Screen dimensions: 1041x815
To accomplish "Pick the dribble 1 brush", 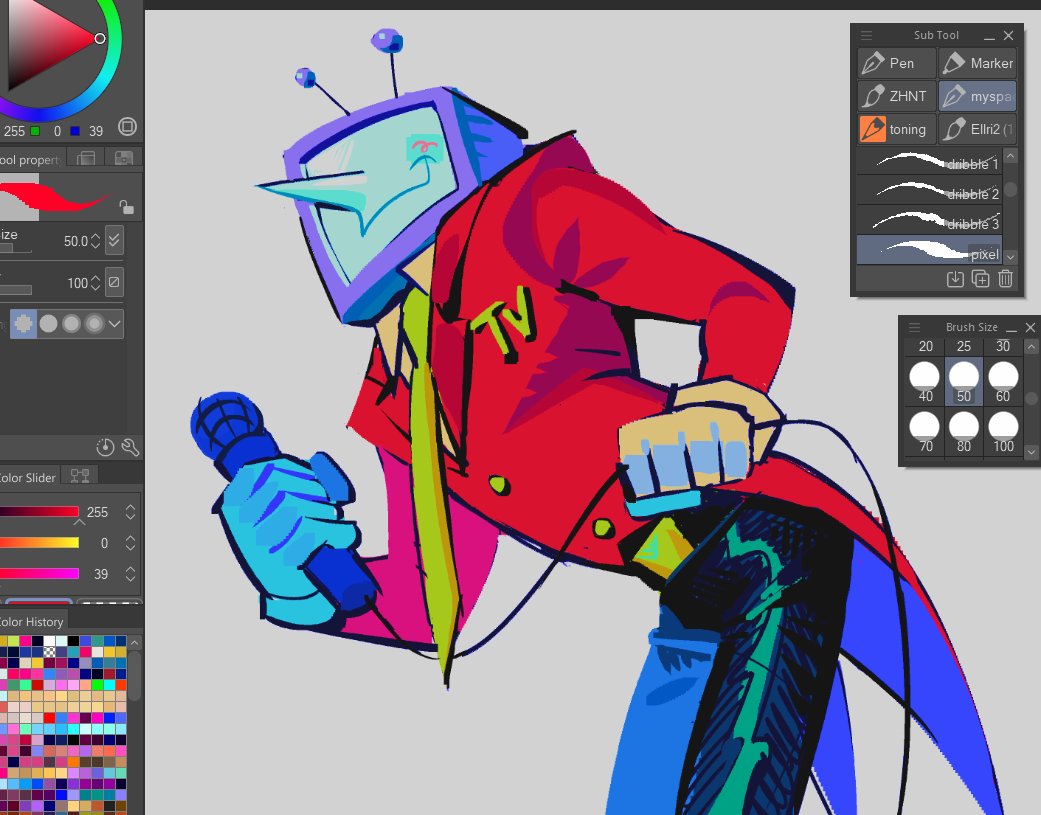I will point(929,162).
